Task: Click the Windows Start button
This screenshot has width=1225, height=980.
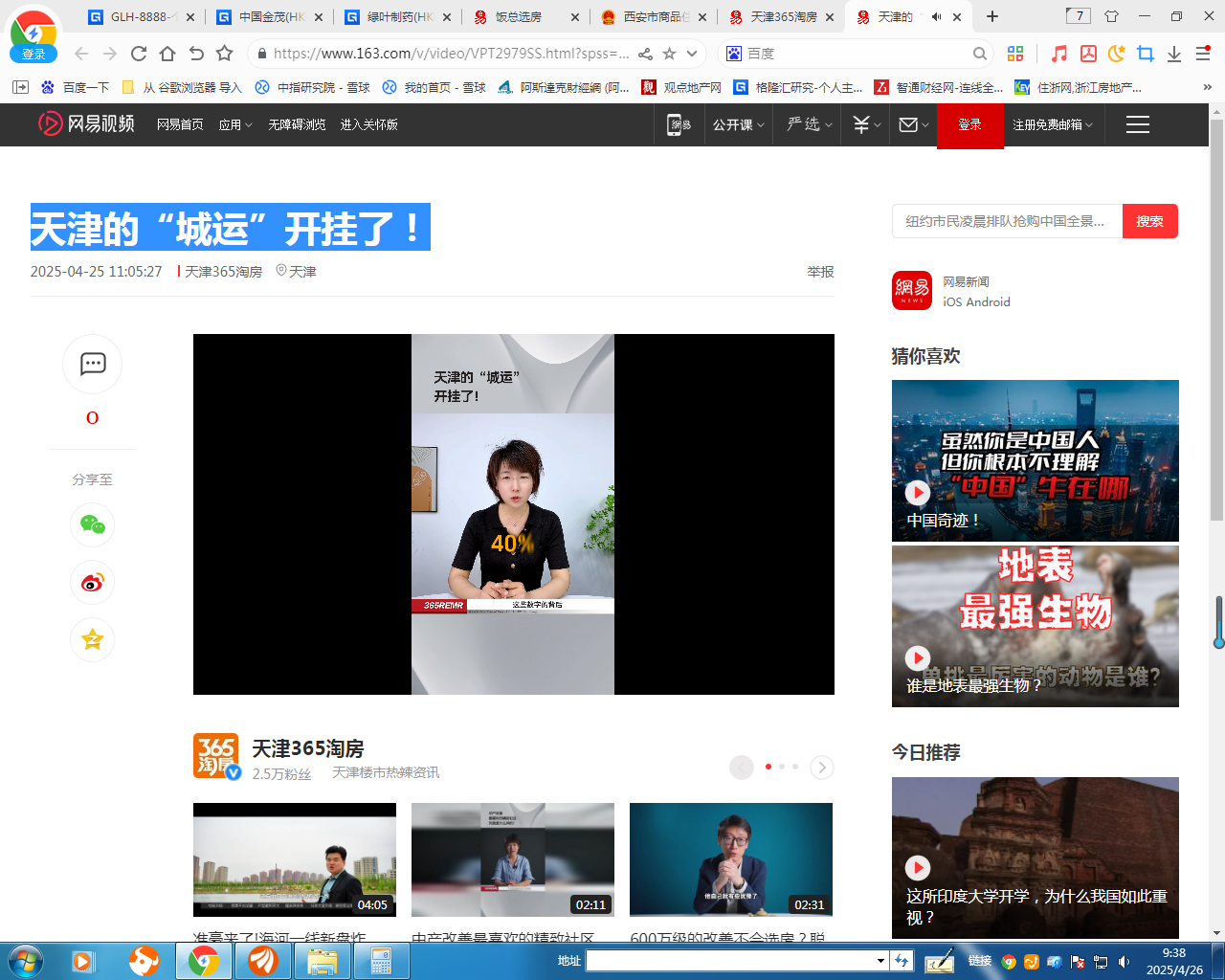Action: tap(25, 961)
